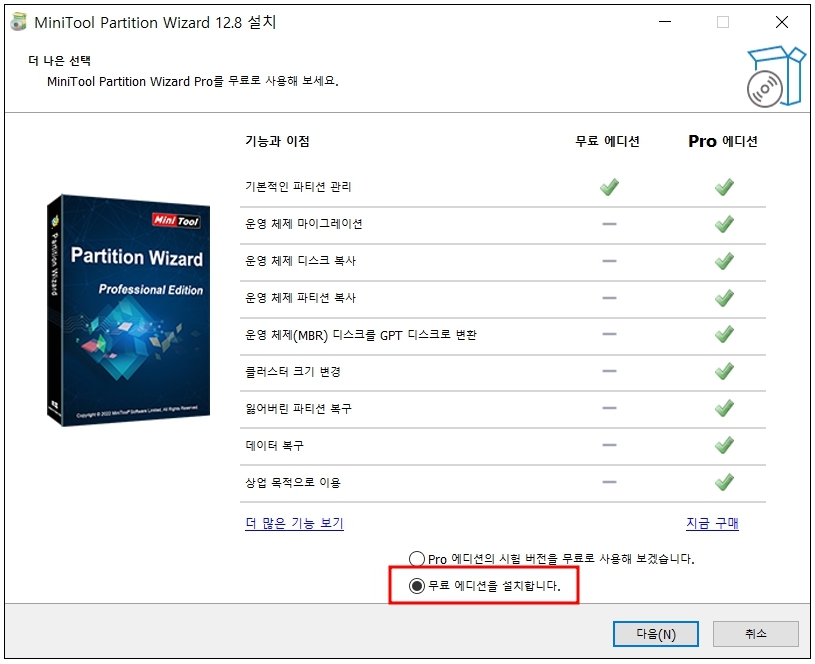Click Pro checkmark for GPT 디스크로 변환 row
The width and height of the screenshot is (815, 664).
(x=724, y=334)
